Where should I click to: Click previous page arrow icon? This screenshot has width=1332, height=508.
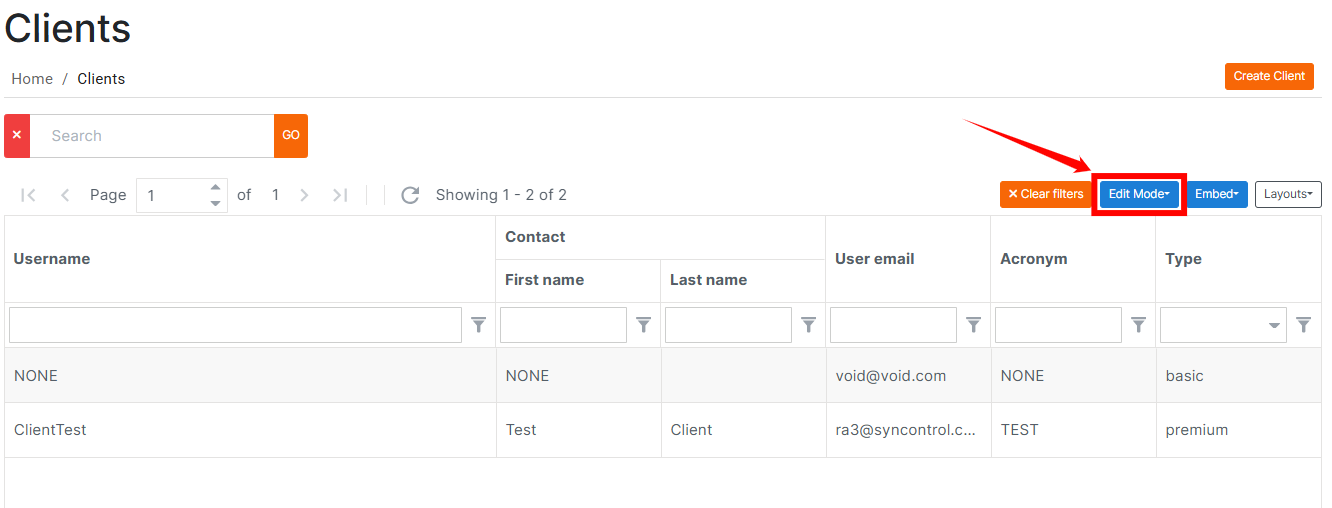65,195
